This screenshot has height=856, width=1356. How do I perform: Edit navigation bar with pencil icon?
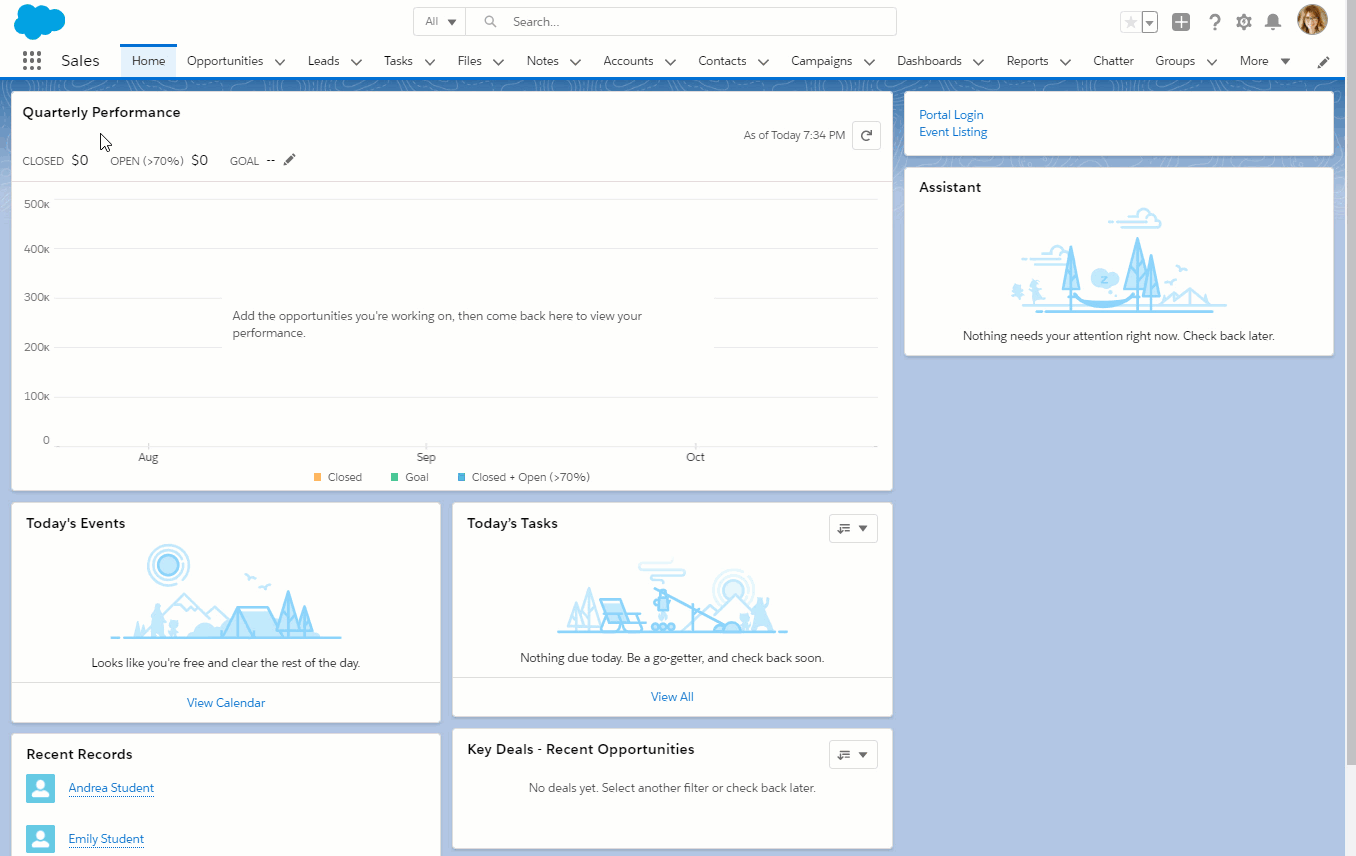click(x=1324, y=62)
